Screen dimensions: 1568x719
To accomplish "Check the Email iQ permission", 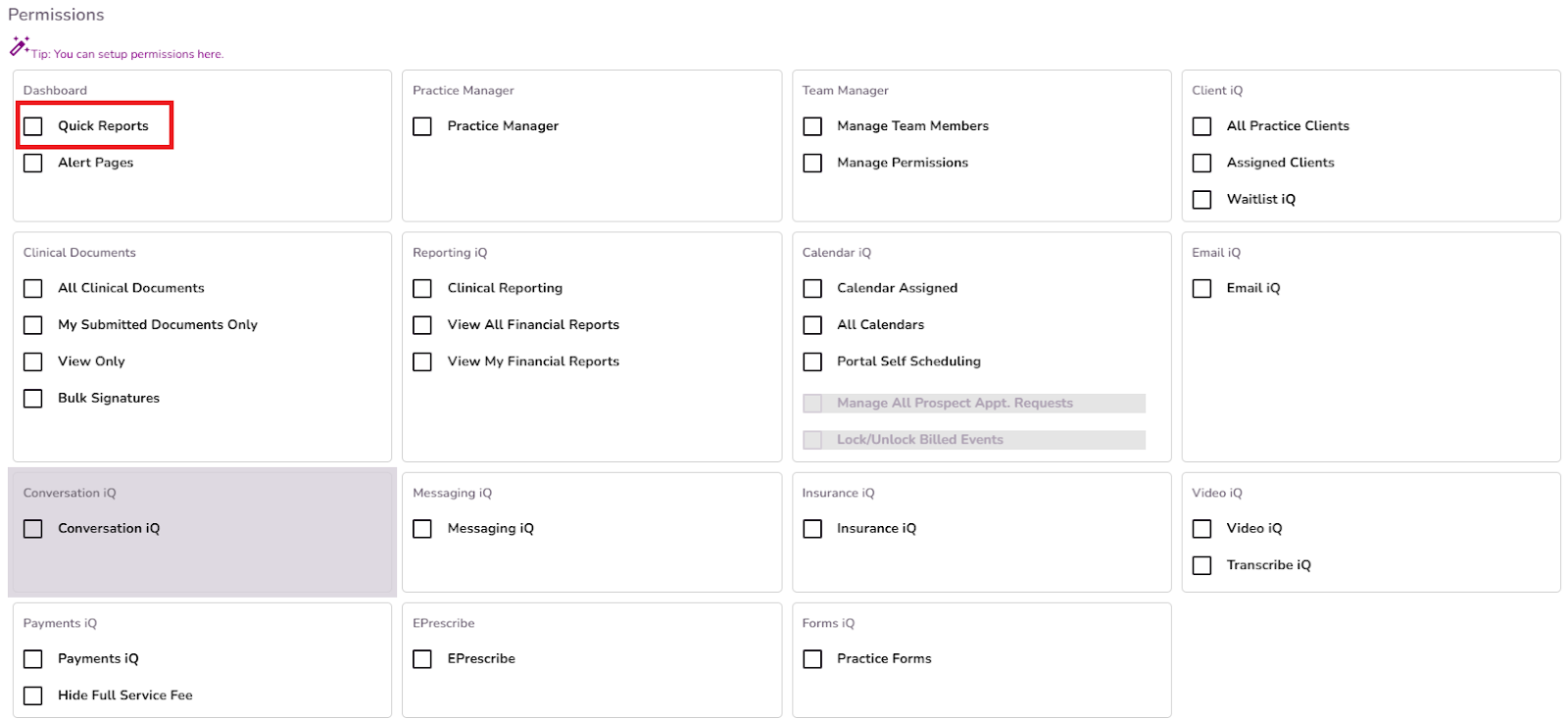I will coord(1201,288).
